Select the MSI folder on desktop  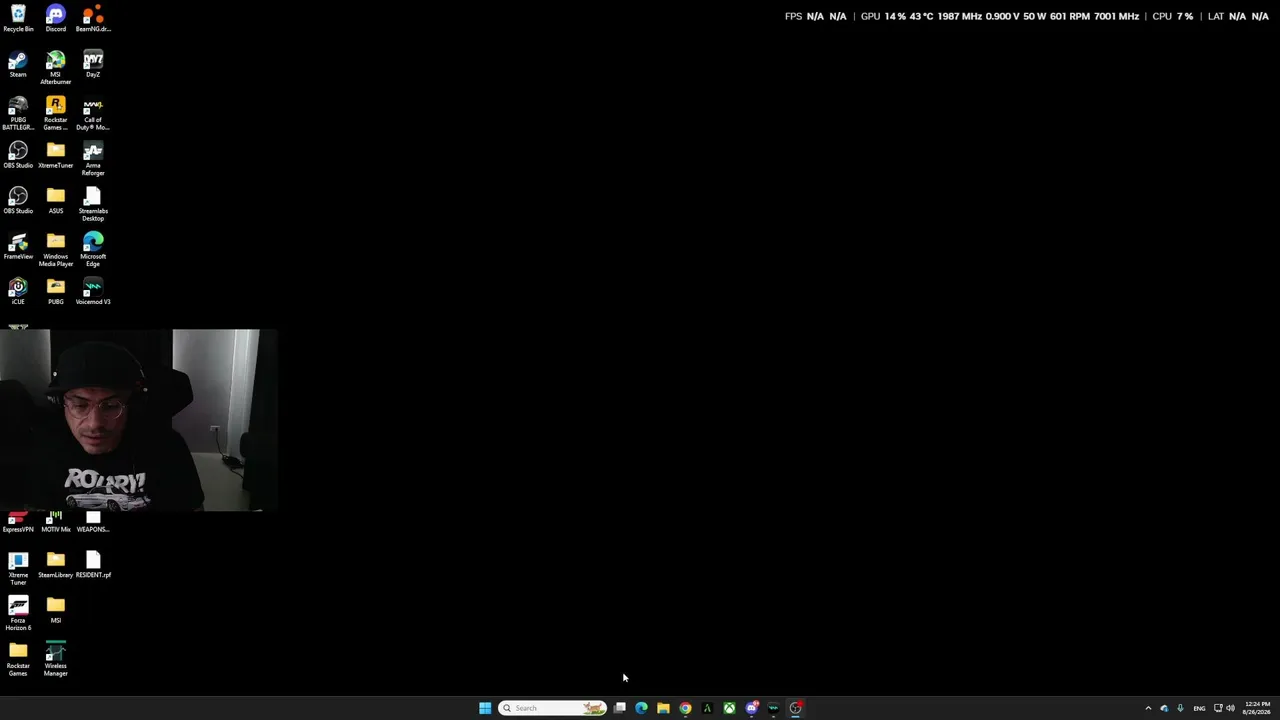(x=56, y=610)
